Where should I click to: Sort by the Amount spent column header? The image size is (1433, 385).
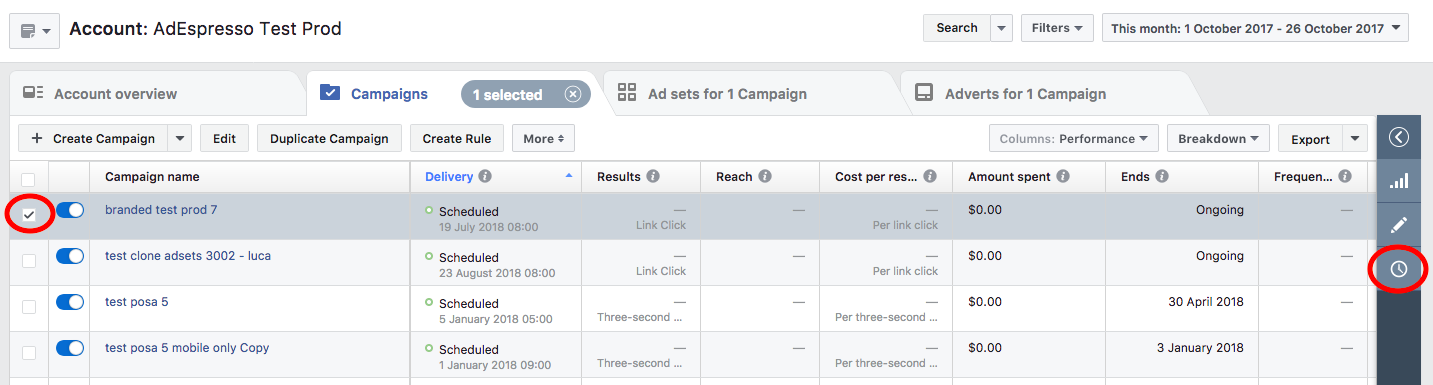tap(1009, 177)
